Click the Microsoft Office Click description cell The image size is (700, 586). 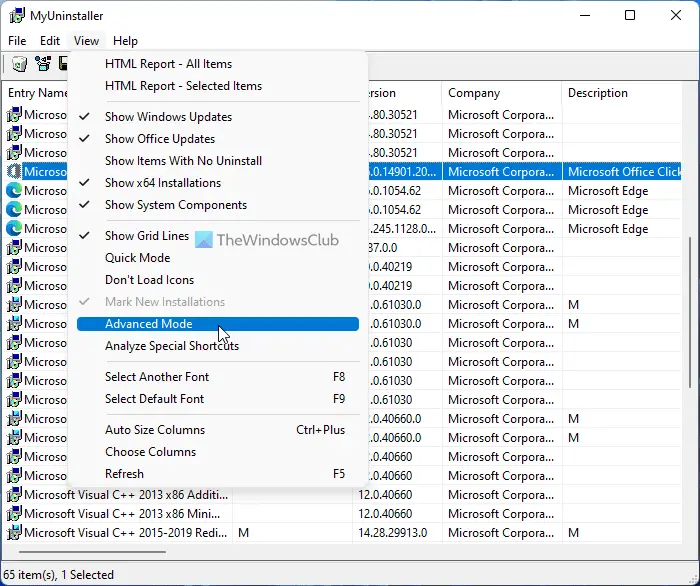[622, 172]
